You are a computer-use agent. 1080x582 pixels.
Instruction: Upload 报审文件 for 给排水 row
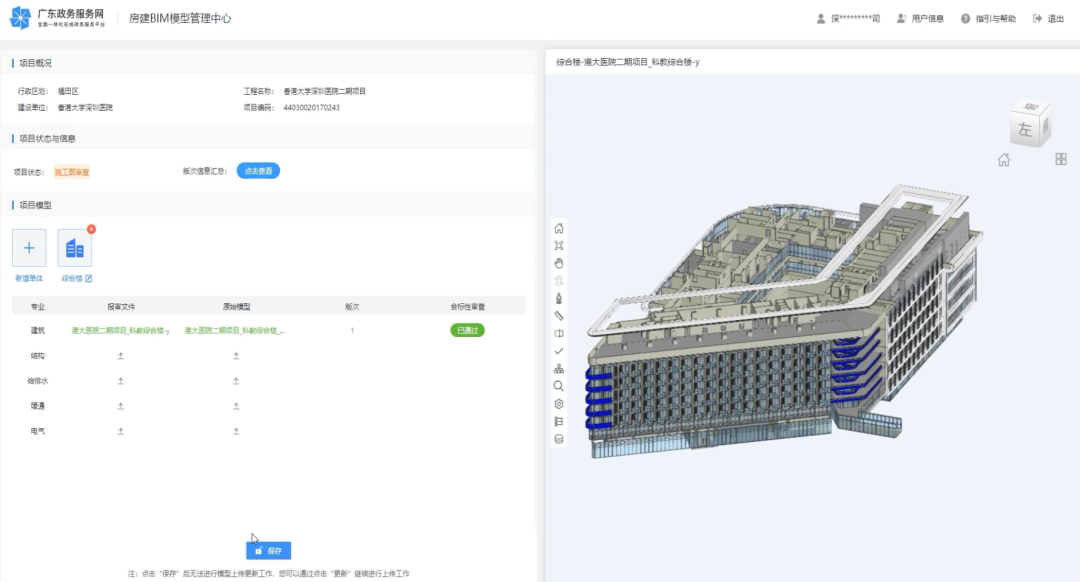[x=121, y=381]
